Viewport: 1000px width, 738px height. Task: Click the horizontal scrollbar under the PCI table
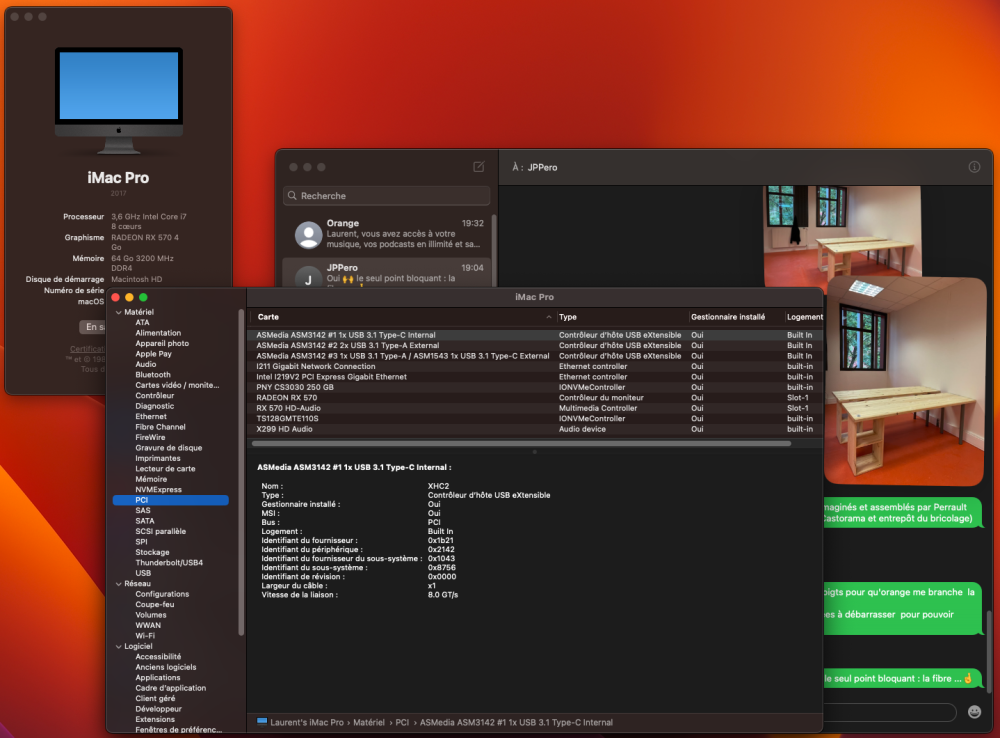[521, 443]
